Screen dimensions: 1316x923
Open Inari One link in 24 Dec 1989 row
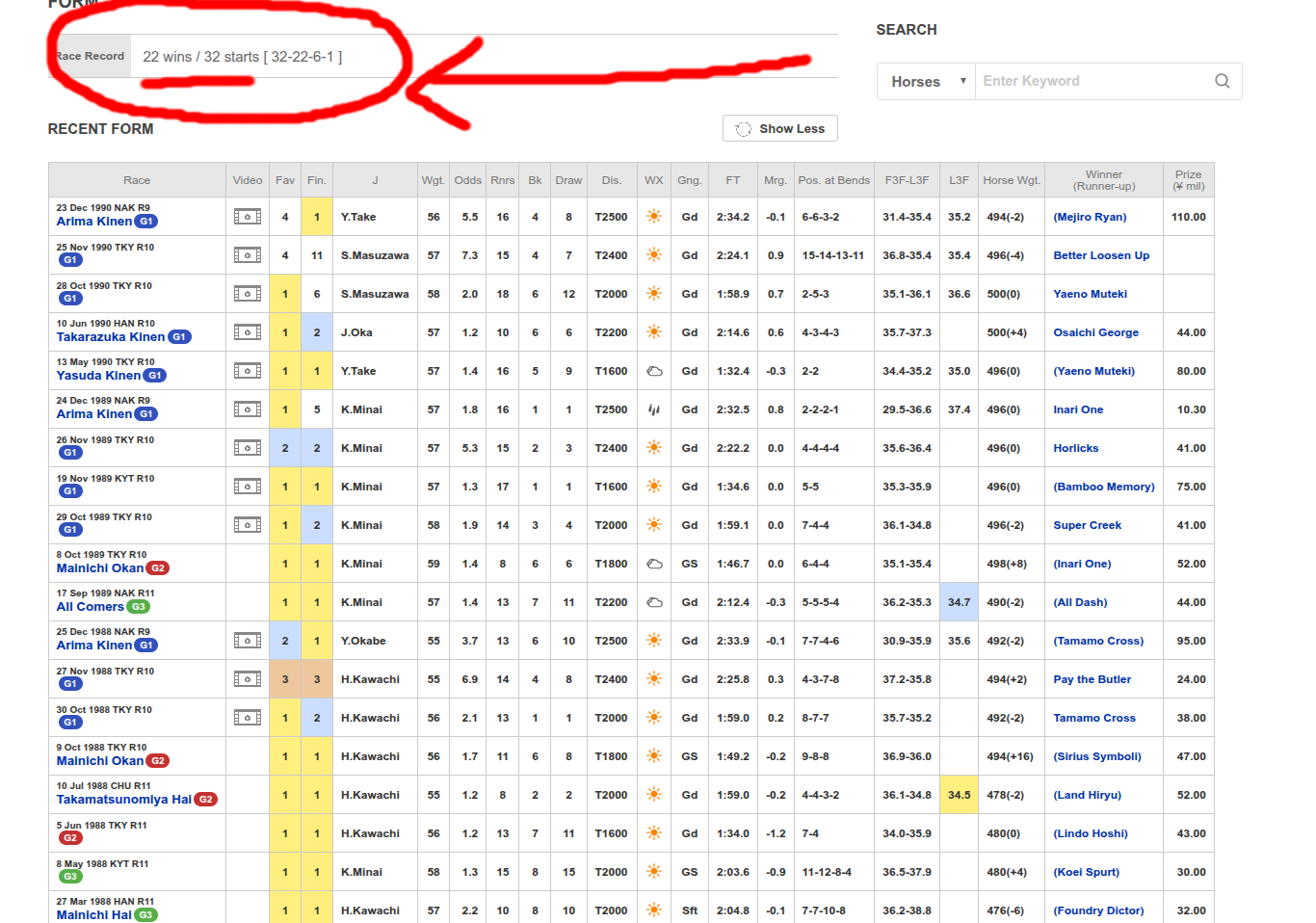1078,409
